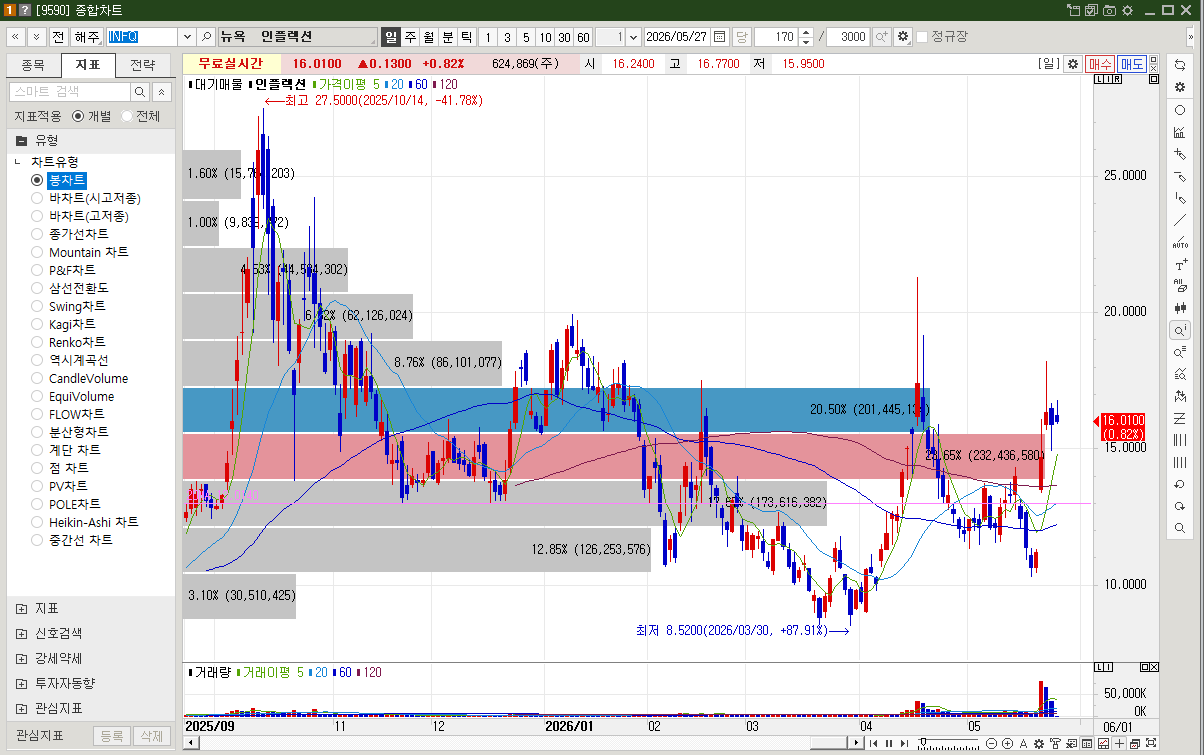The image size is (1204, 755).
Task: Toggle the magnifier info lookup tool
Action: (1180, 330)
